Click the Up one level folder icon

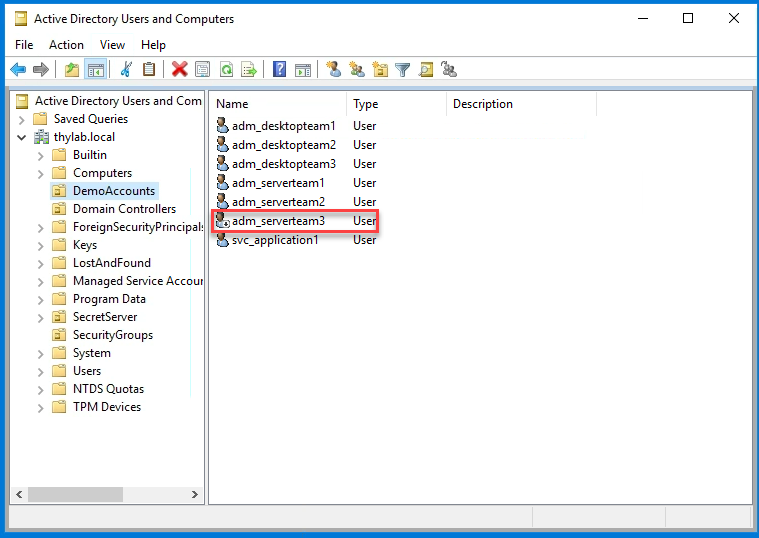(x=71, y=69)
